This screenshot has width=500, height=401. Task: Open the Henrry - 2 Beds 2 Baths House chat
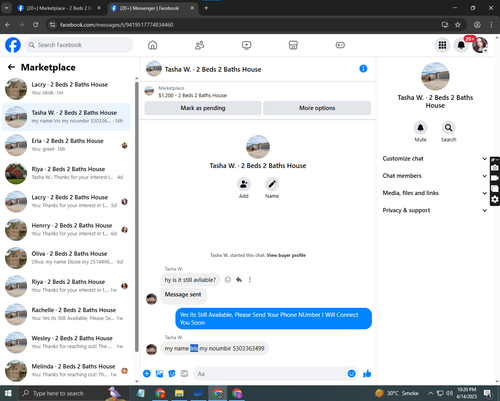67,230
